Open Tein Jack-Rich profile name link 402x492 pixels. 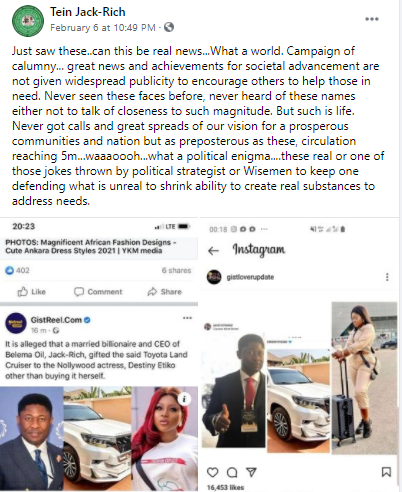[x=88, y=12]
